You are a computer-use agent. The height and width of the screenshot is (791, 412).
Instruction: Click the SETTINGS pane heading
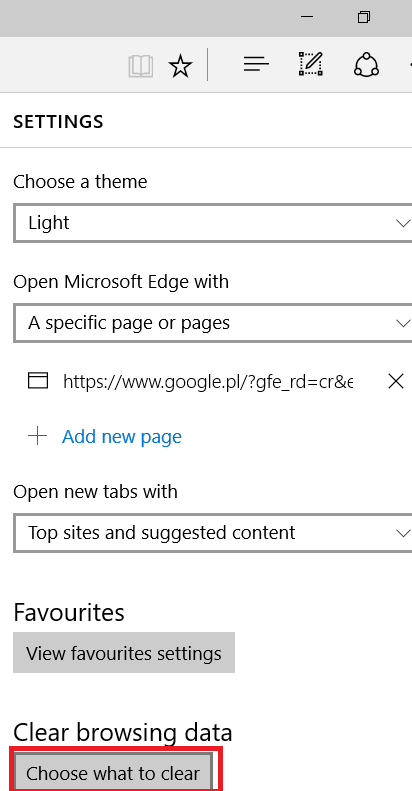tap(58, 122)
